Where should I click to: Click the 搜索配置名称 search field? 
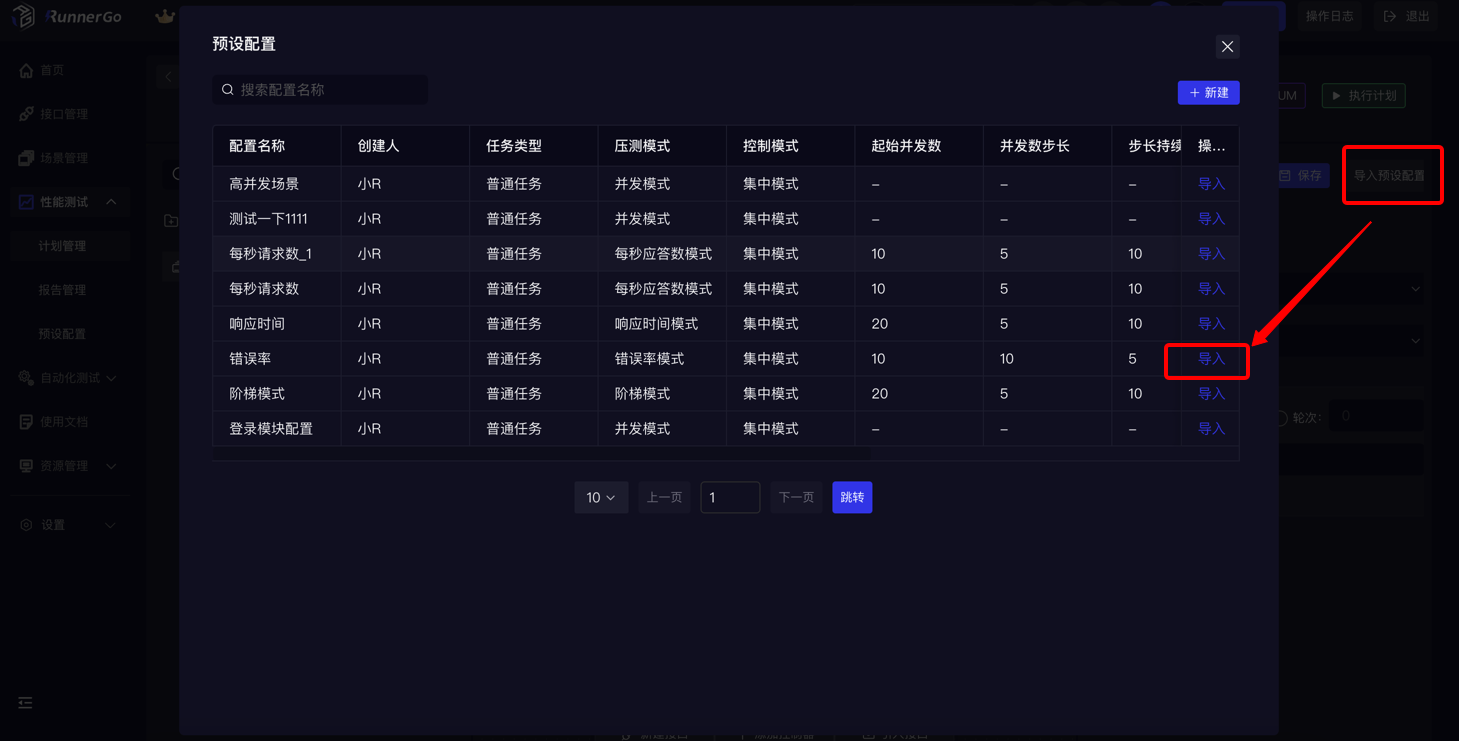pyautogui.click(x=320, y=90)
